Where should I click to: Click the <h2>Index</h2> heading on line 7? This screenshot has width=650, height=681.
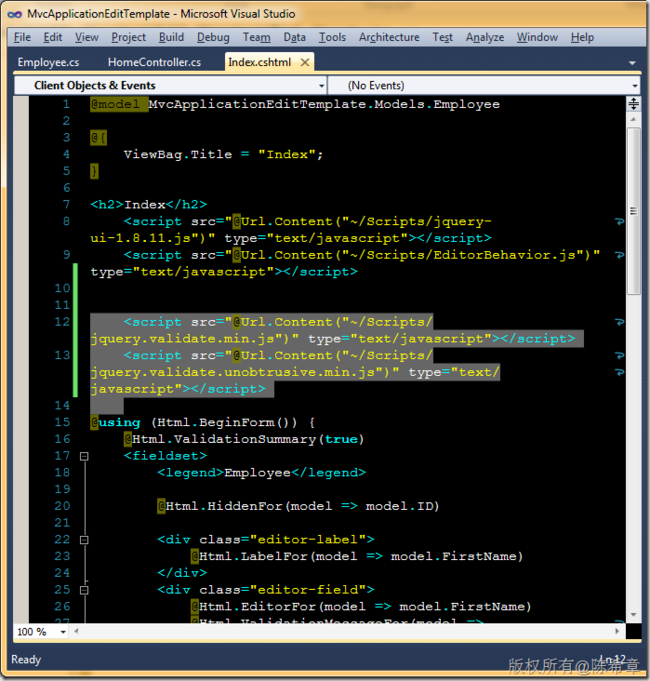point(149,205)
